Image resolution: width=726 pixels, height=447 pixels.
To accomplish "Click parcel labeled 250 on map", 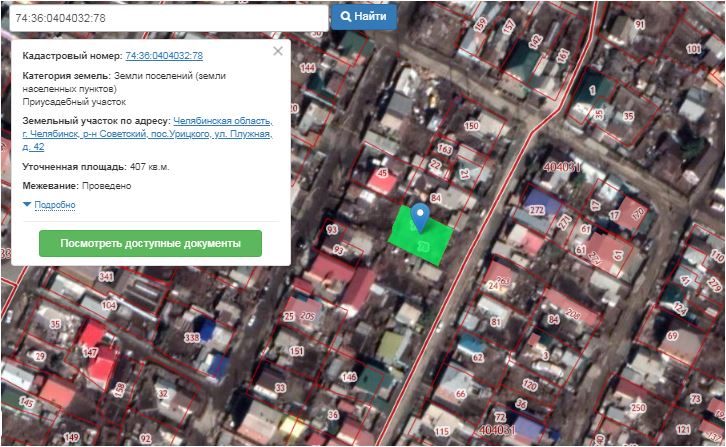I will (x=638, y=408).
